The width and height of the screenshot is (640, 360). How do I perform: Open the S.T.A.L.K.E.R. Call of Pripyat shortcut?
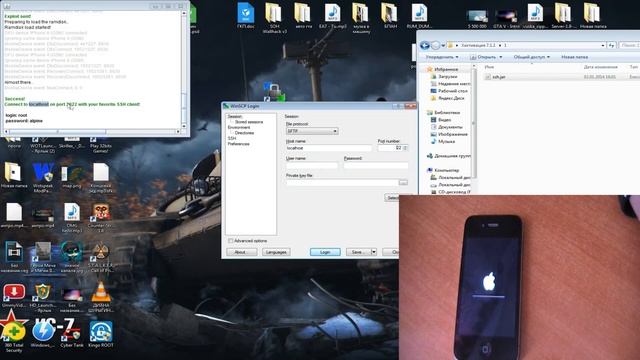click(100, 257)
